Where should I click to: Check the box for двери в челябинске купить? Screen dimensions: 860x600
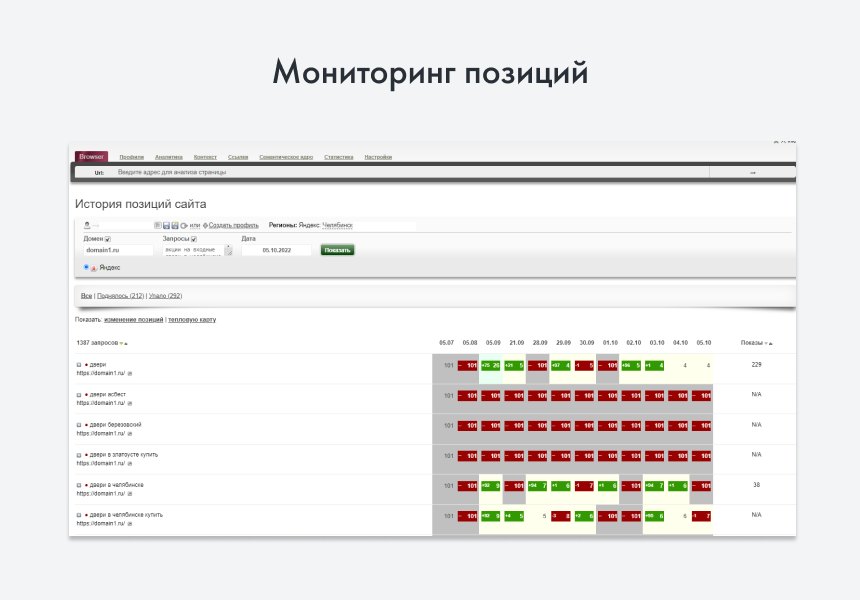click(79, 516)
